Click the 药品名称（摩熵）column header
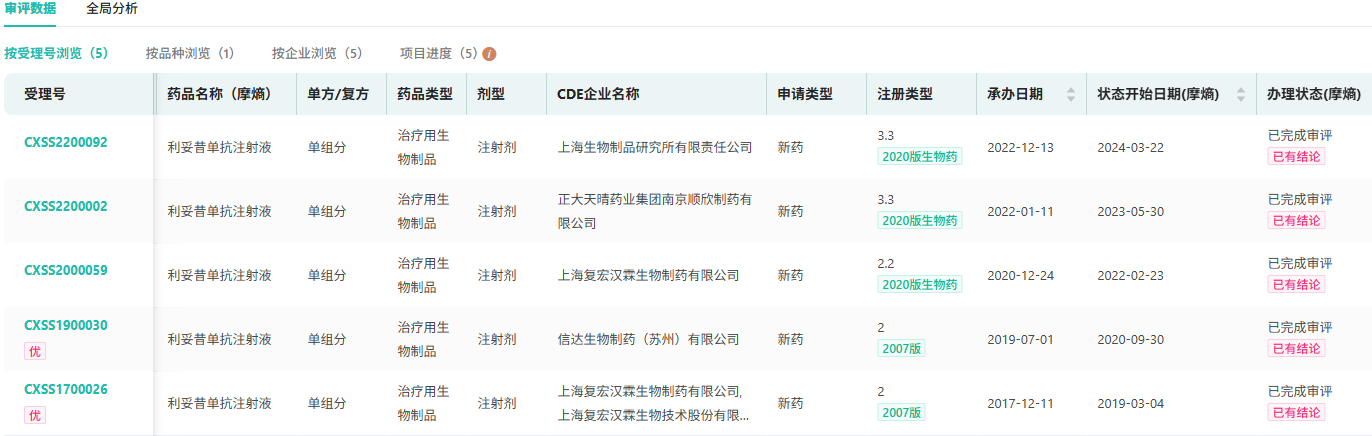This screenshot has width=1372, height=436. click(222, 94)
